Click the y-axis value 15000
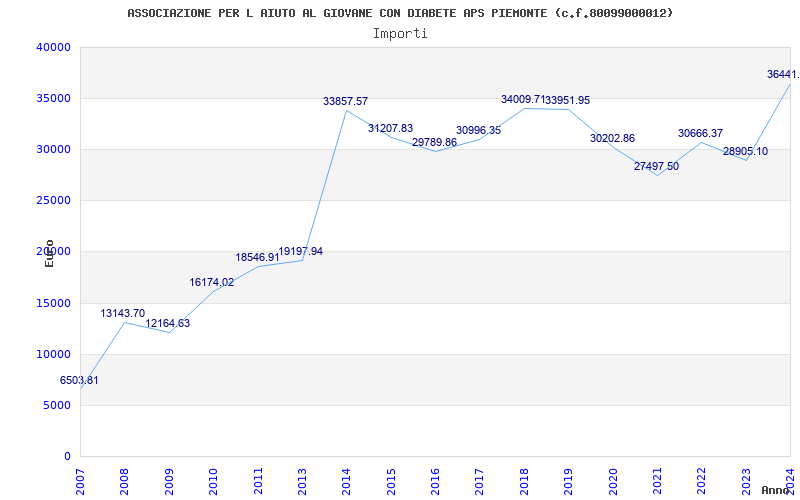 coord(53,304)
